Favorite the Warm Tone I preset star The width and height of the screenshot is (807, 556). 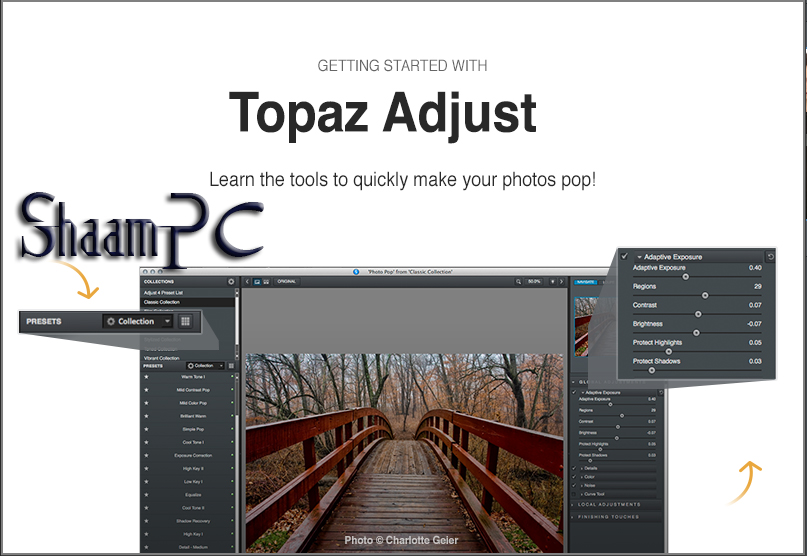(146, 377)
